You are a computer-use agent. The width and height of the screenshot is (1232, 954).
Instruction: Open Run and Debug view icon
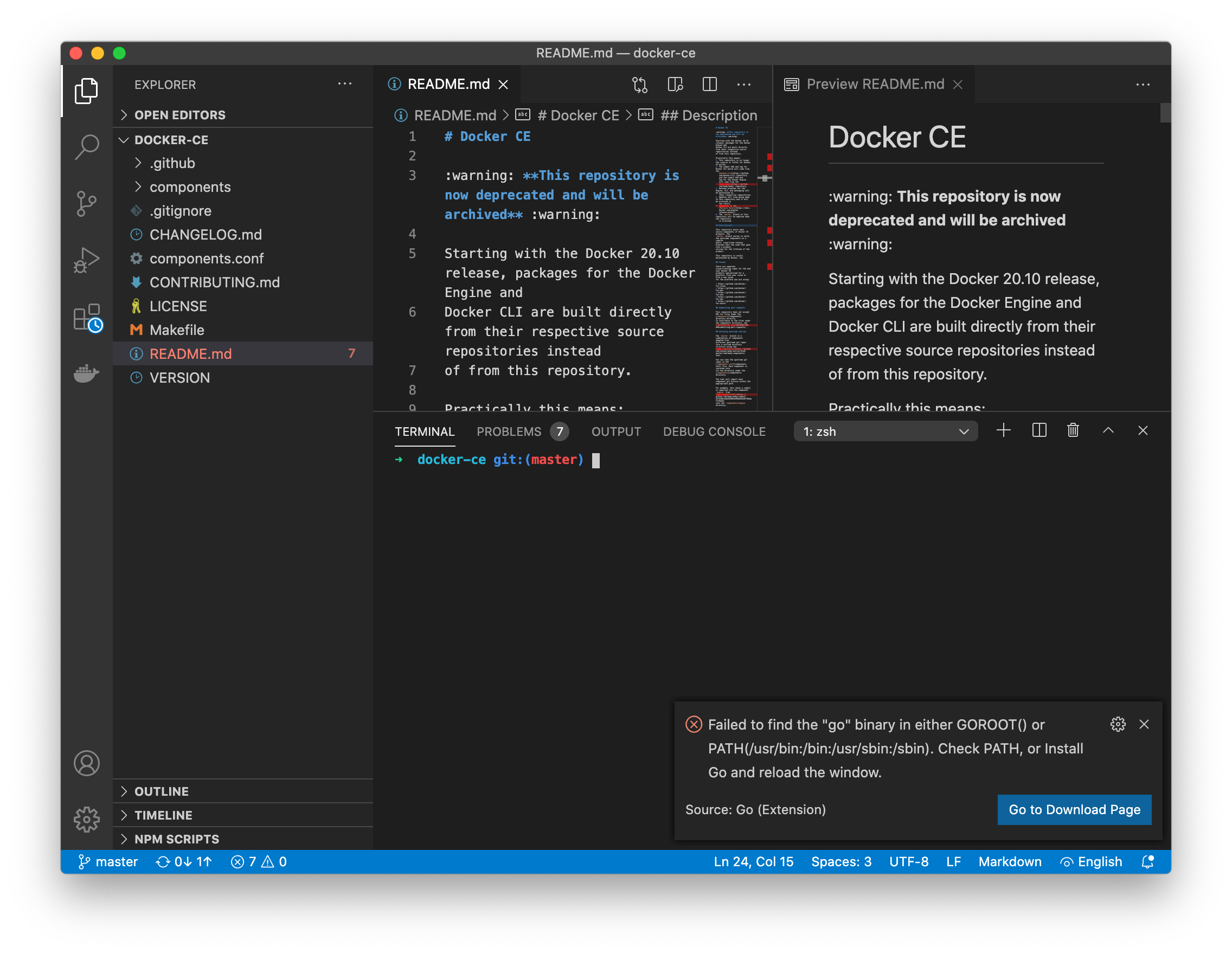click(86, 260)
